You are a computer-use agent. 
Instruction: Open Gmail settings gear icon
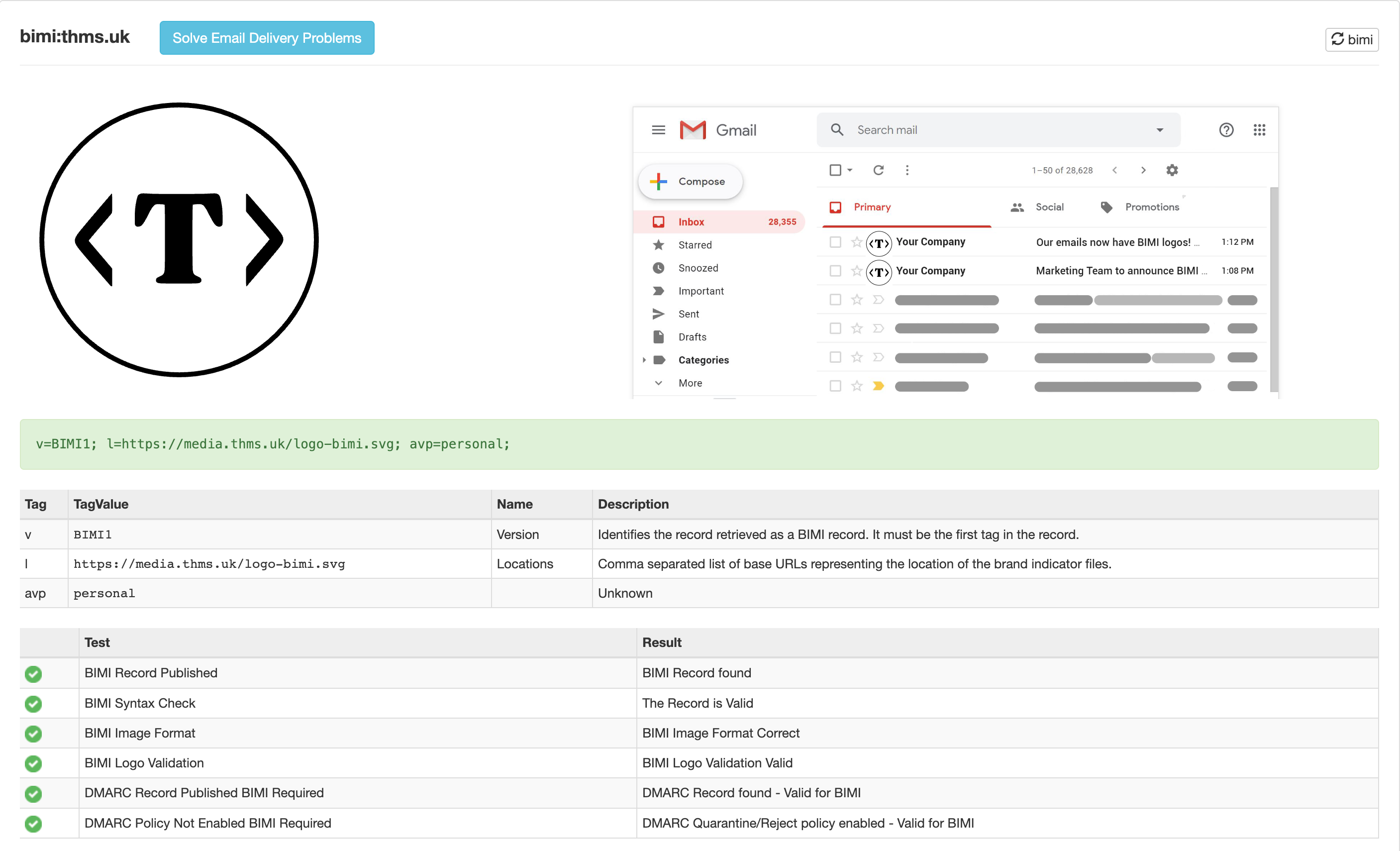coord(1172,170)
